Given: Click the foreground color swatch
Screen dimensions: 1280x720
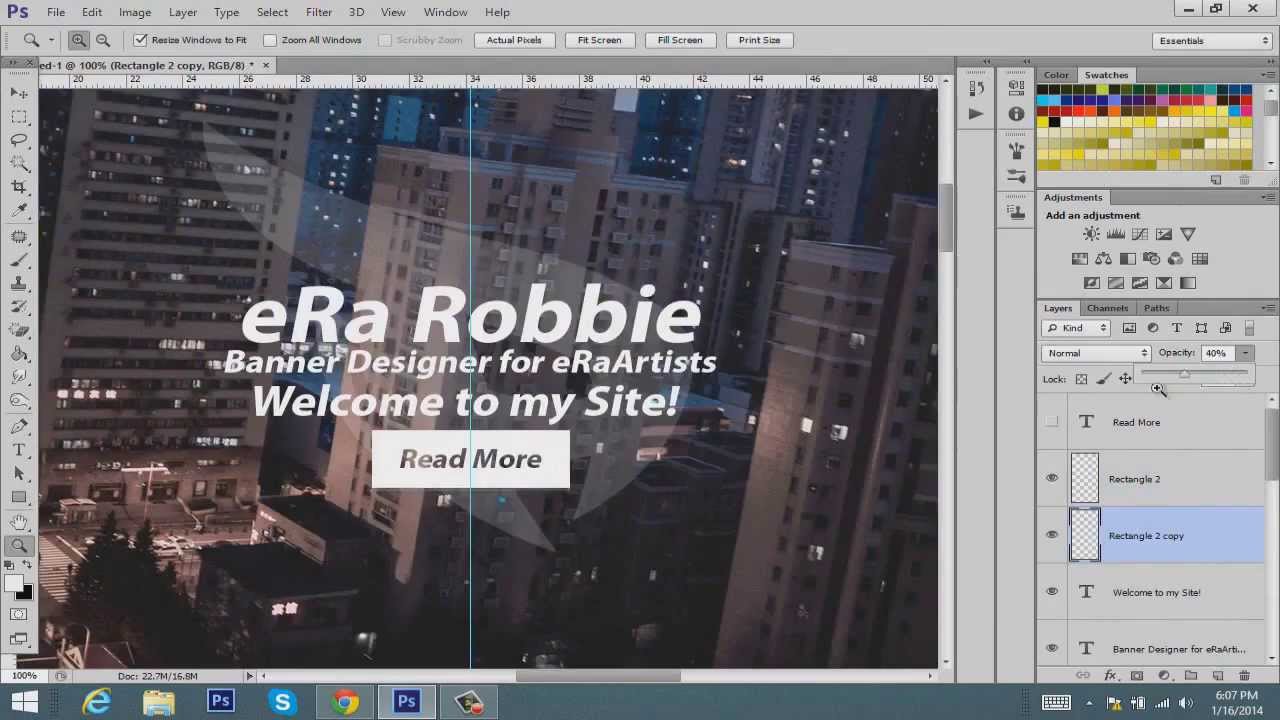Looking at the screenshot, I should 14,584.
